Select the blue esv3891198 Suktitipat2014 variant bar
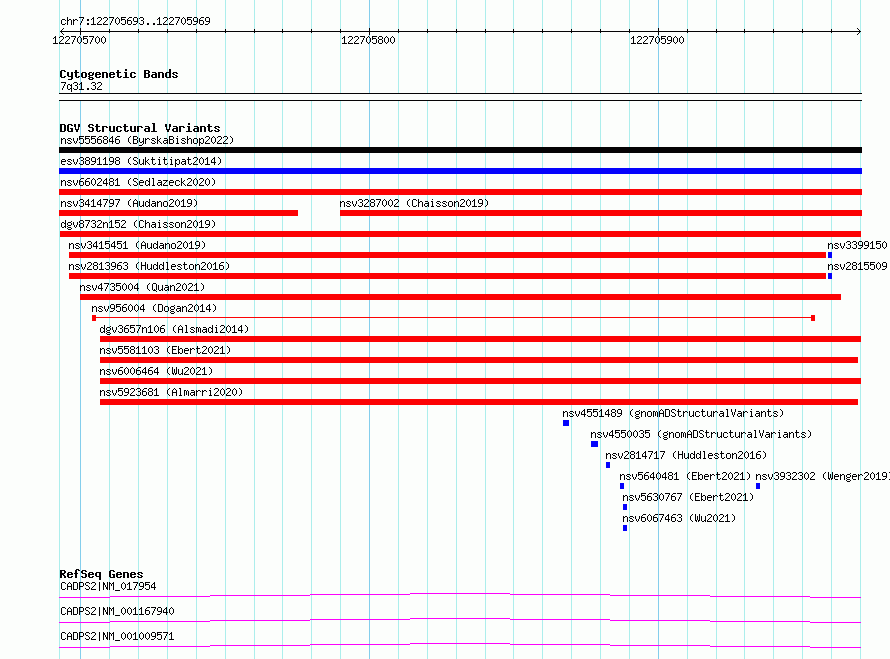Viewport: 890px width, 659px height. coord(460,171)
